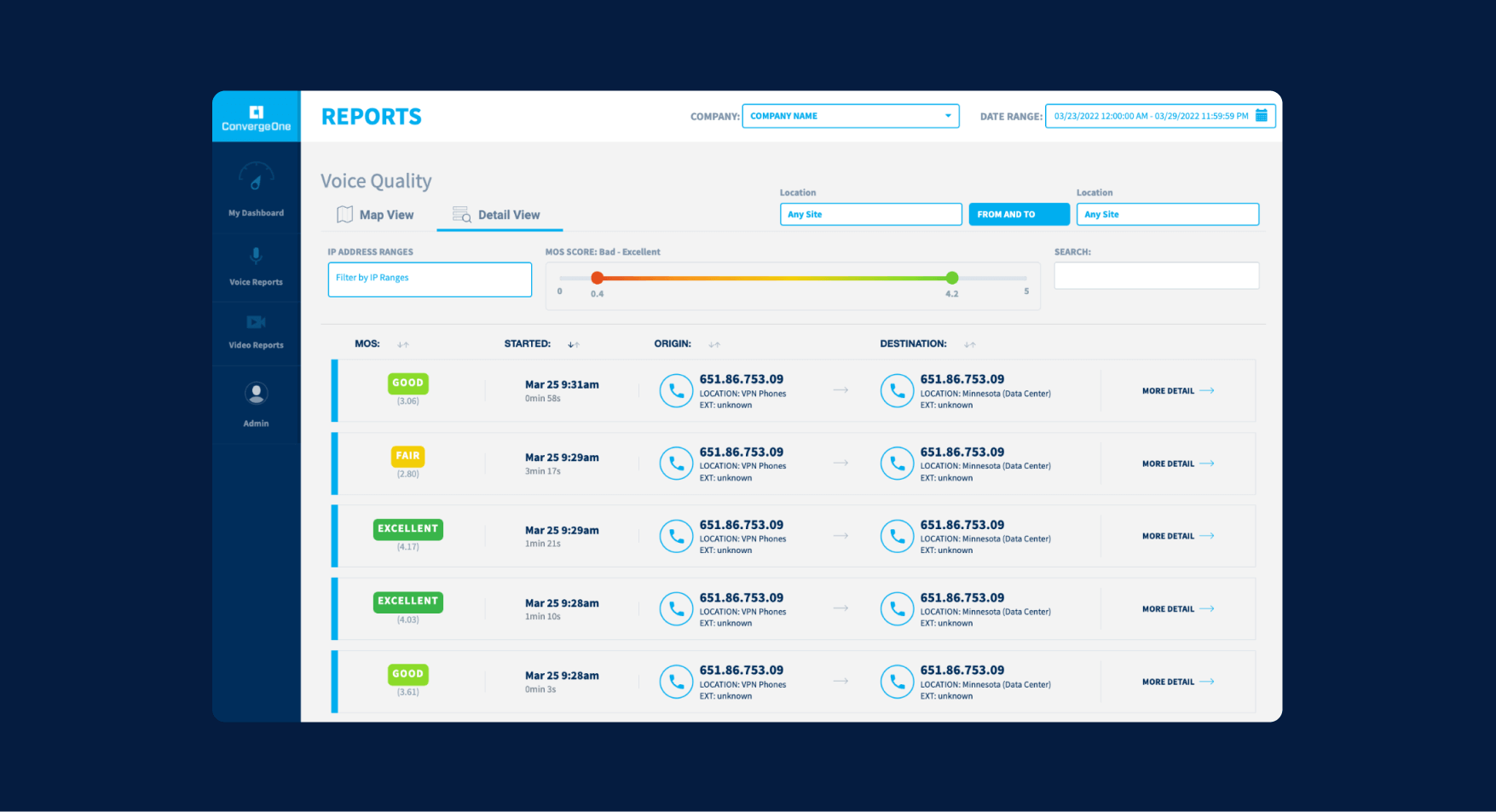Click the EXCELLENT badge scored 4.03
This screenshot has width=1496, height=812.
[x=408, y=602]
